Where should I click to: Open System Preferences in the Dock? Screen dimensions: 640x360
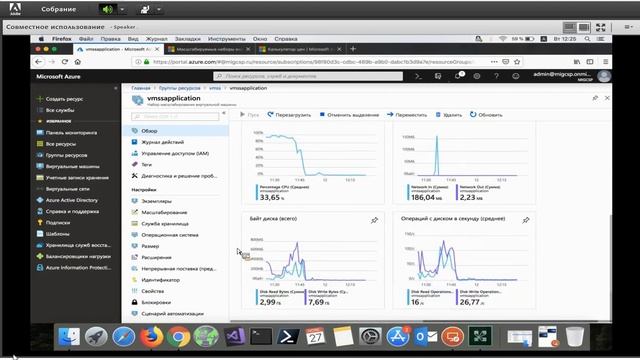click(x=370, y=337)
